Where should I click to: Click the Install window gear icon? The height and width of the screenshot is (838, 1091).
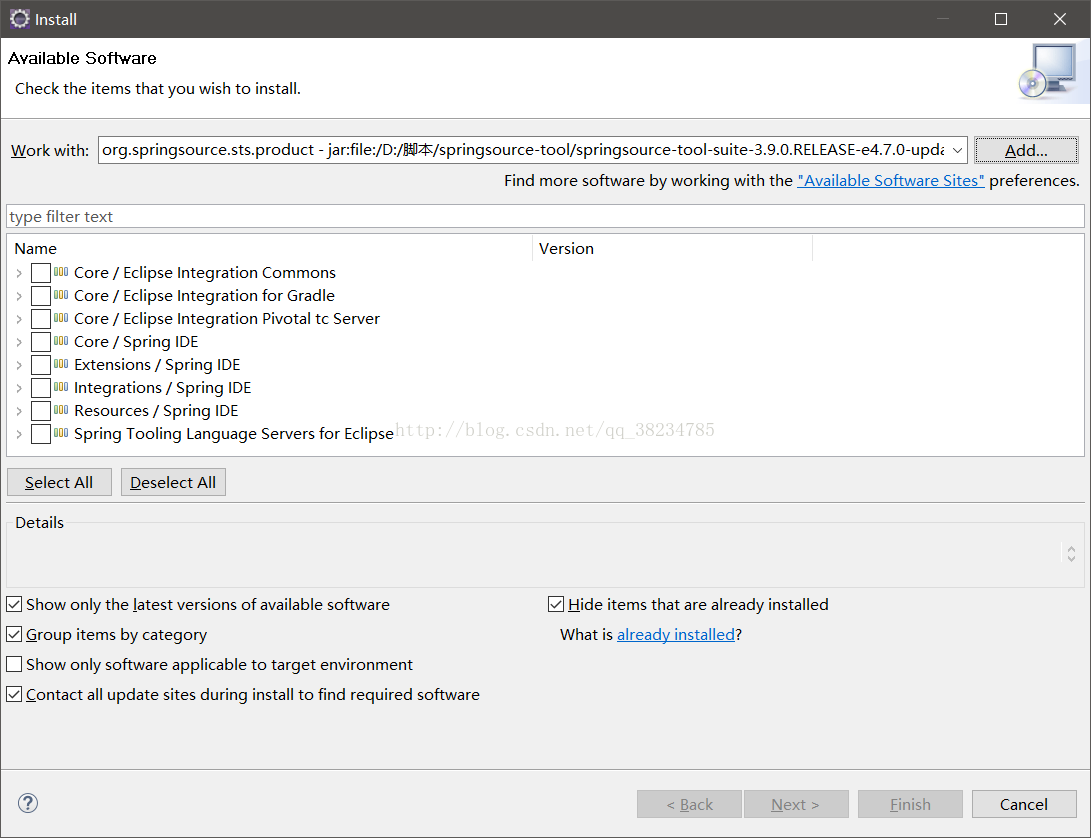(x=19, y=19)
